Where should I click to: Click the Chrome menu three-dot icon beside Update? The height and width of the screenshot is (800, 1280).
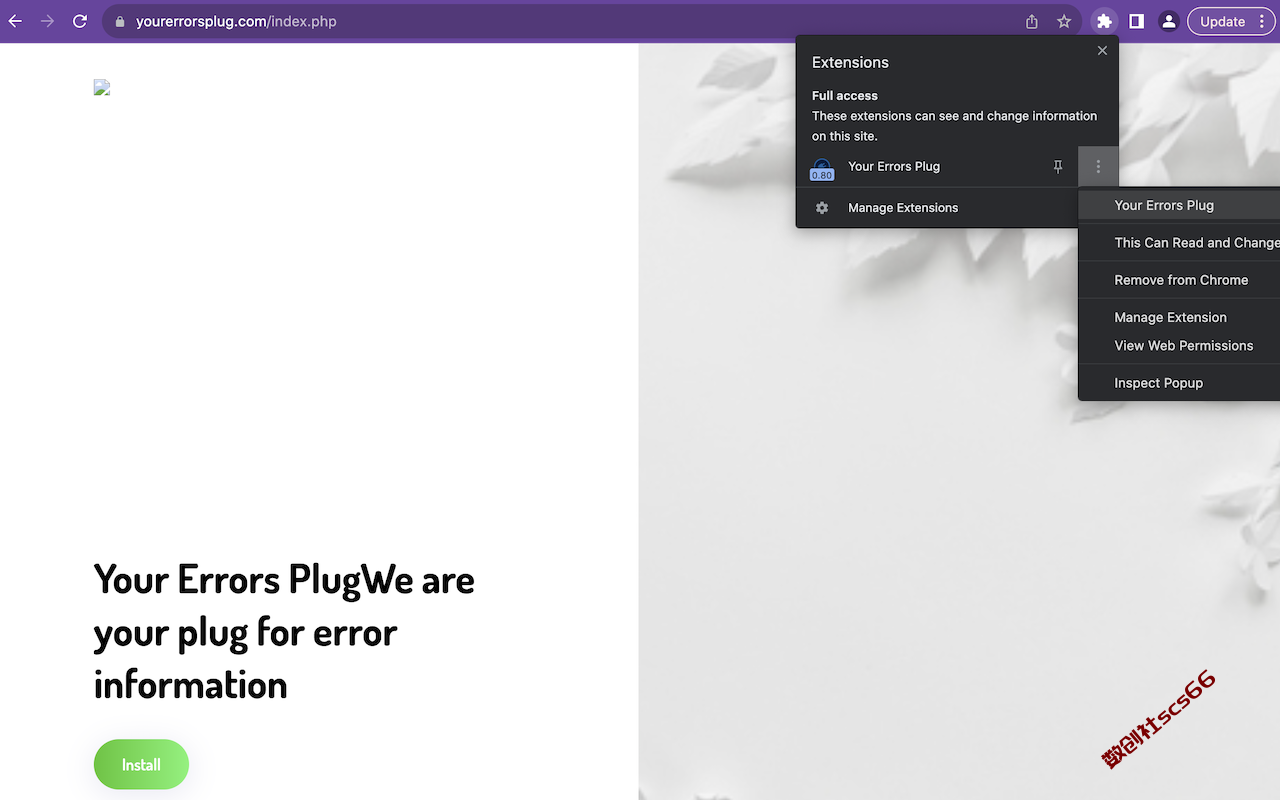[1262, 21]
